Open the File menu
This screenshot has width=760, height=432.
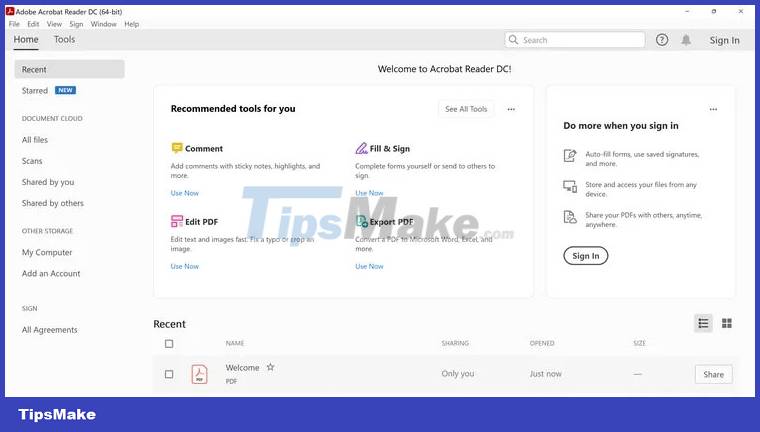(x=14, y=24)
